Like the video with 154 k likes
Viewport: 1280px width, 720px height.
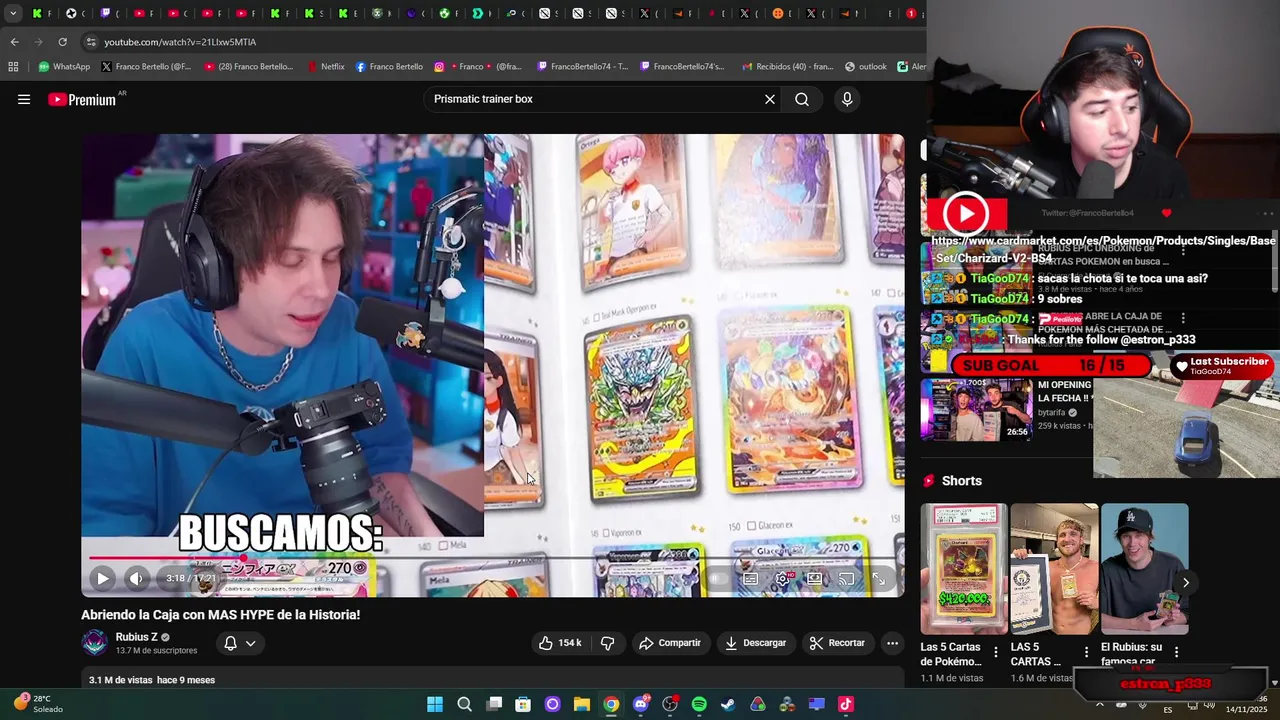pyautogui.click(x=560, y=643)
